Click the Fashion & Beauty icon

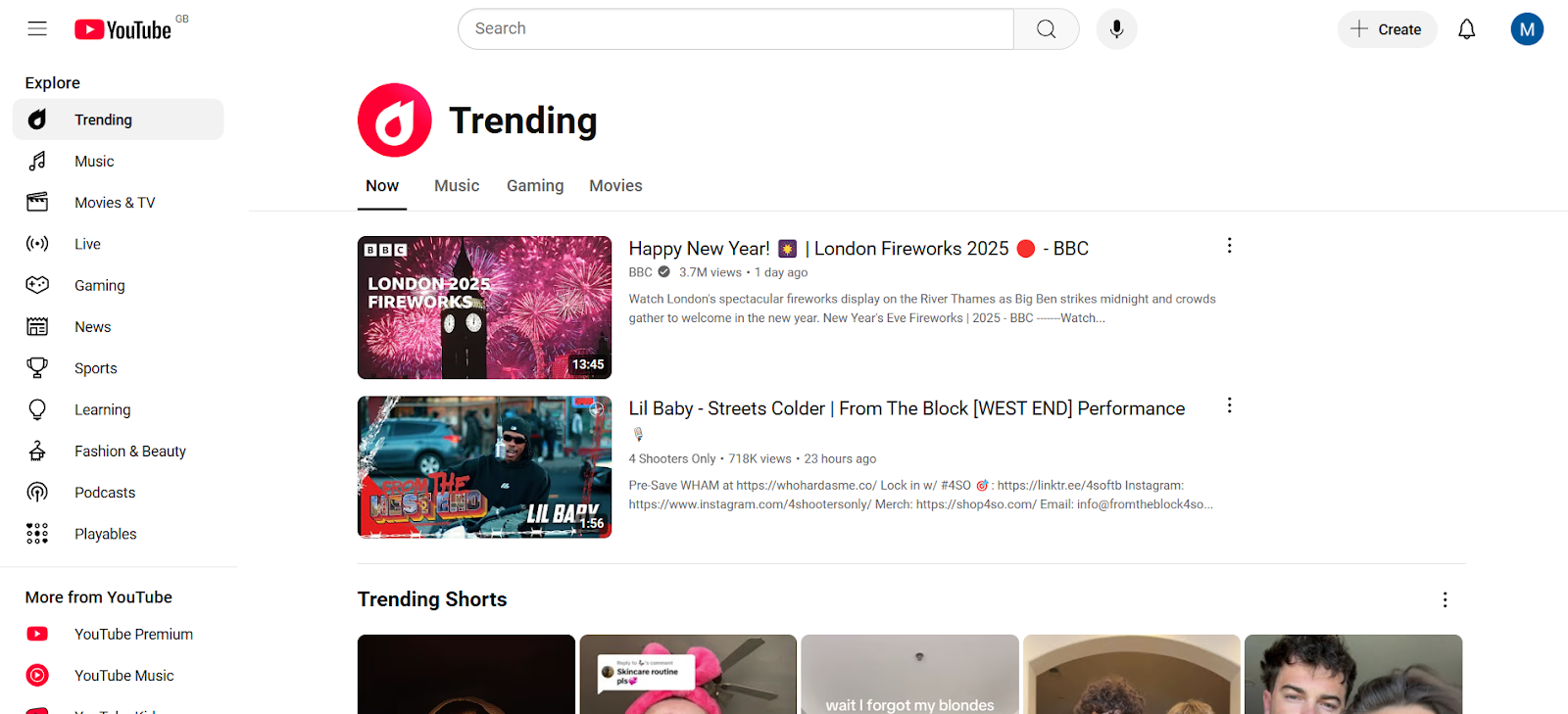(x=37, y=451)
